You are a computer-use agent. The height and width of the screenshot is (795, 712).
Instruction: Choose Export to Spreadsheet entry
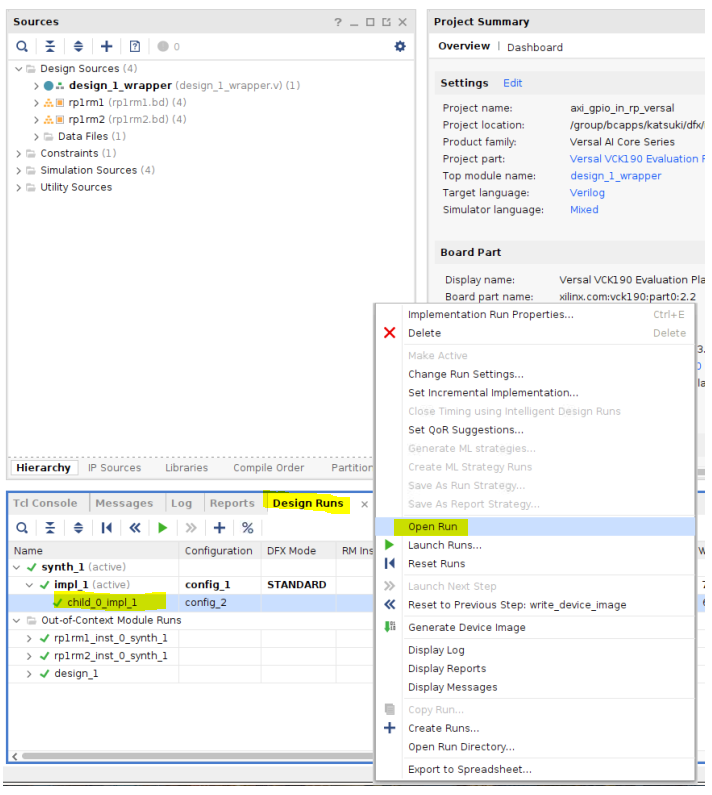coord(535,769)
